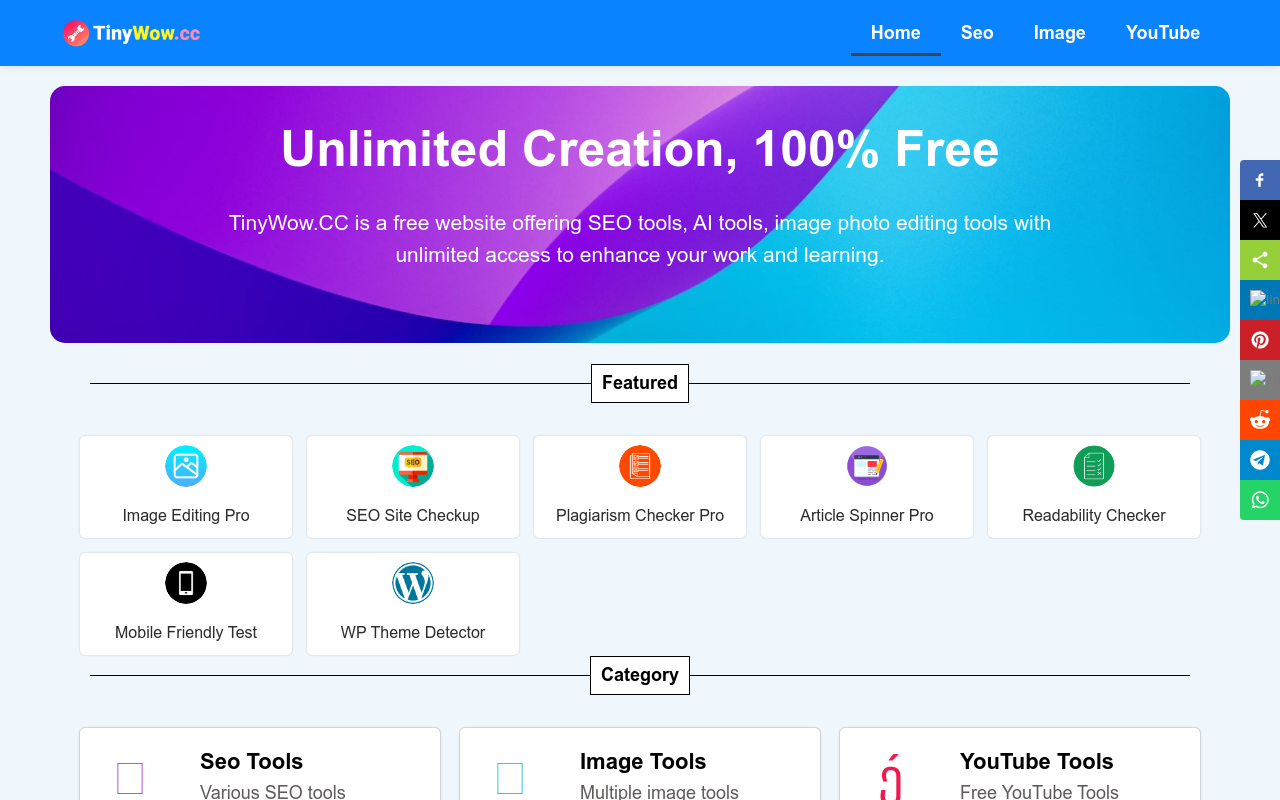Image resolution: width=1280 pixels, height=800 pixels.
Task: Click the Seo Tools category icon
Action: point(130,778)
